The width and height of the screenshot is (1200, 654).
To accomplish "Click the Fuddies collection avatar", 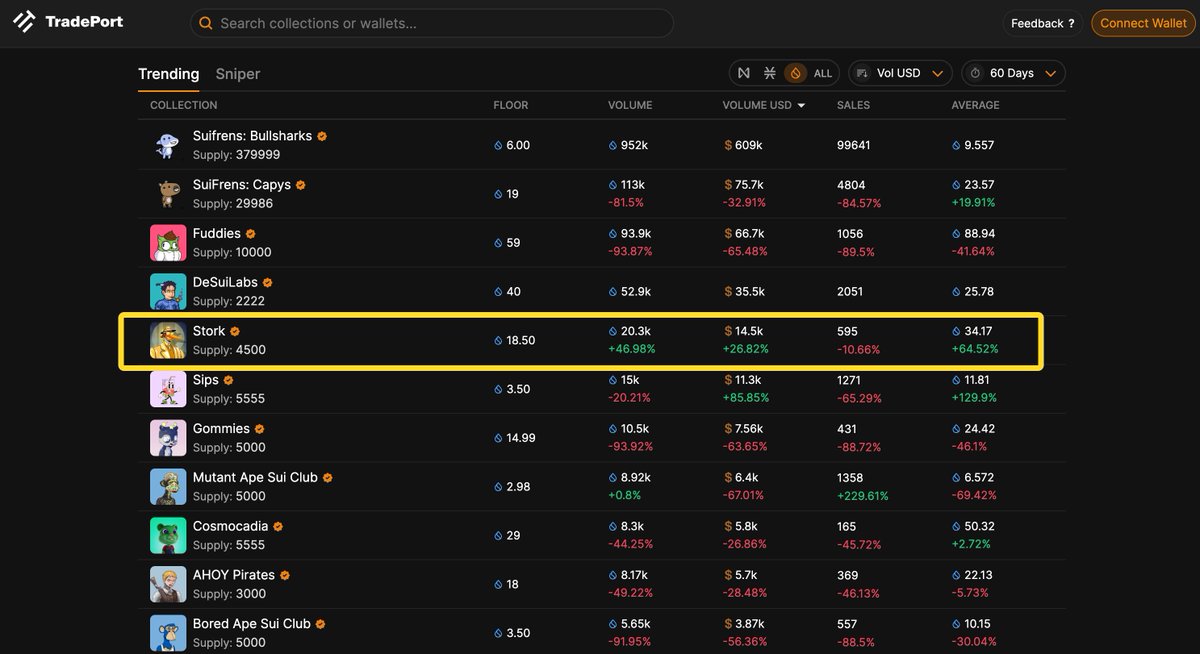I will coord(168,243).
